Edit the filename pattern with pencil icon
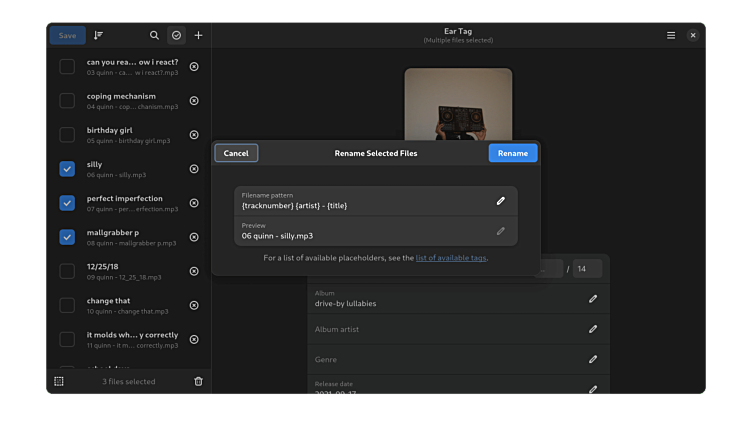This screenshot has height=423, width=752. click(x=501, y=201)
